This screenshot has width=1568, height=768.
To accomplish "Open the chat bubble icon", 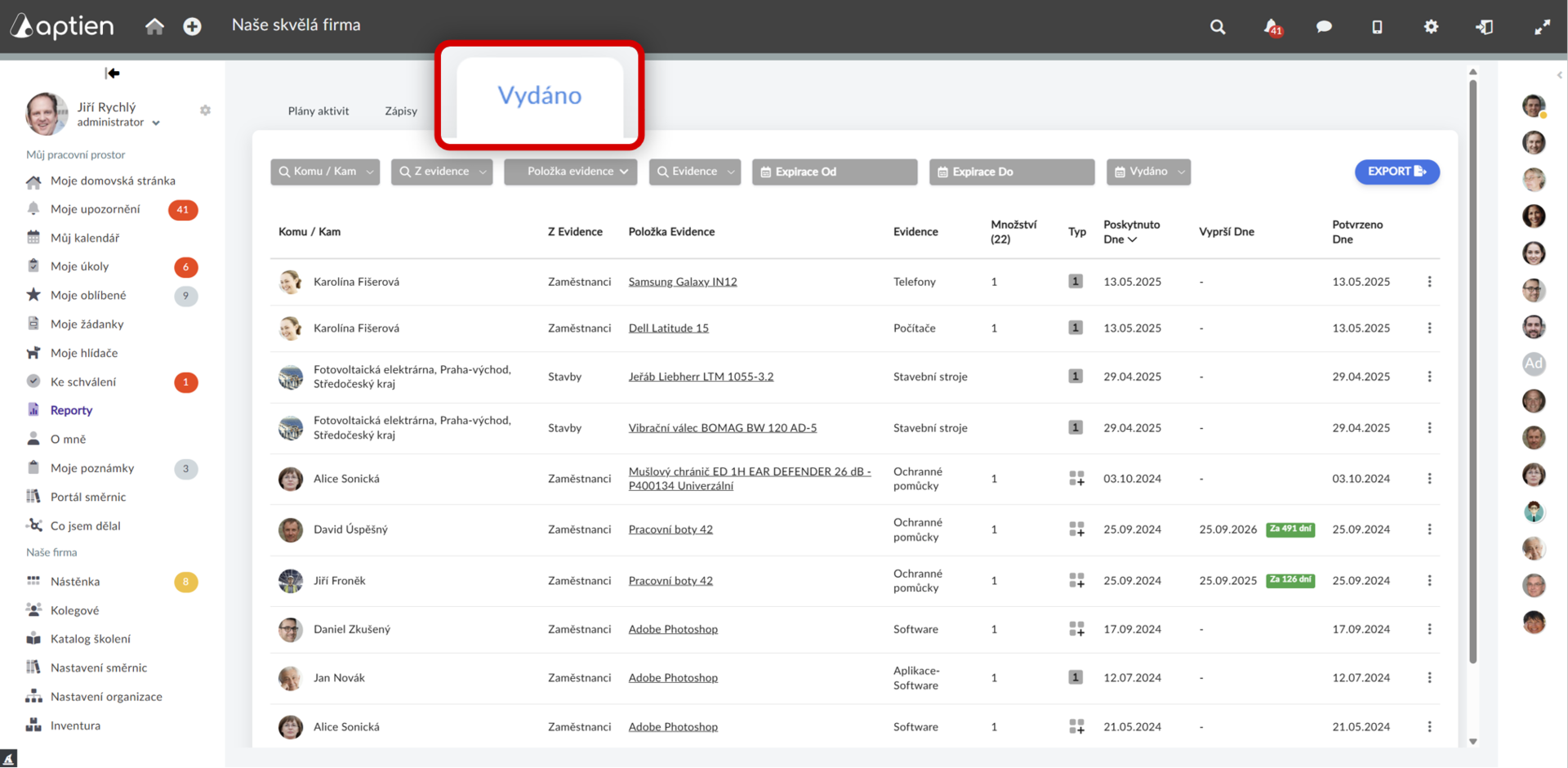I will (1324, 27).
